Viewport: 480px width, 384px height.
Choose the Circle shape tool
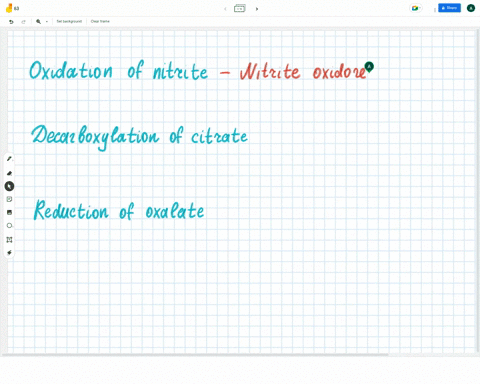click(x=9, y=226)
